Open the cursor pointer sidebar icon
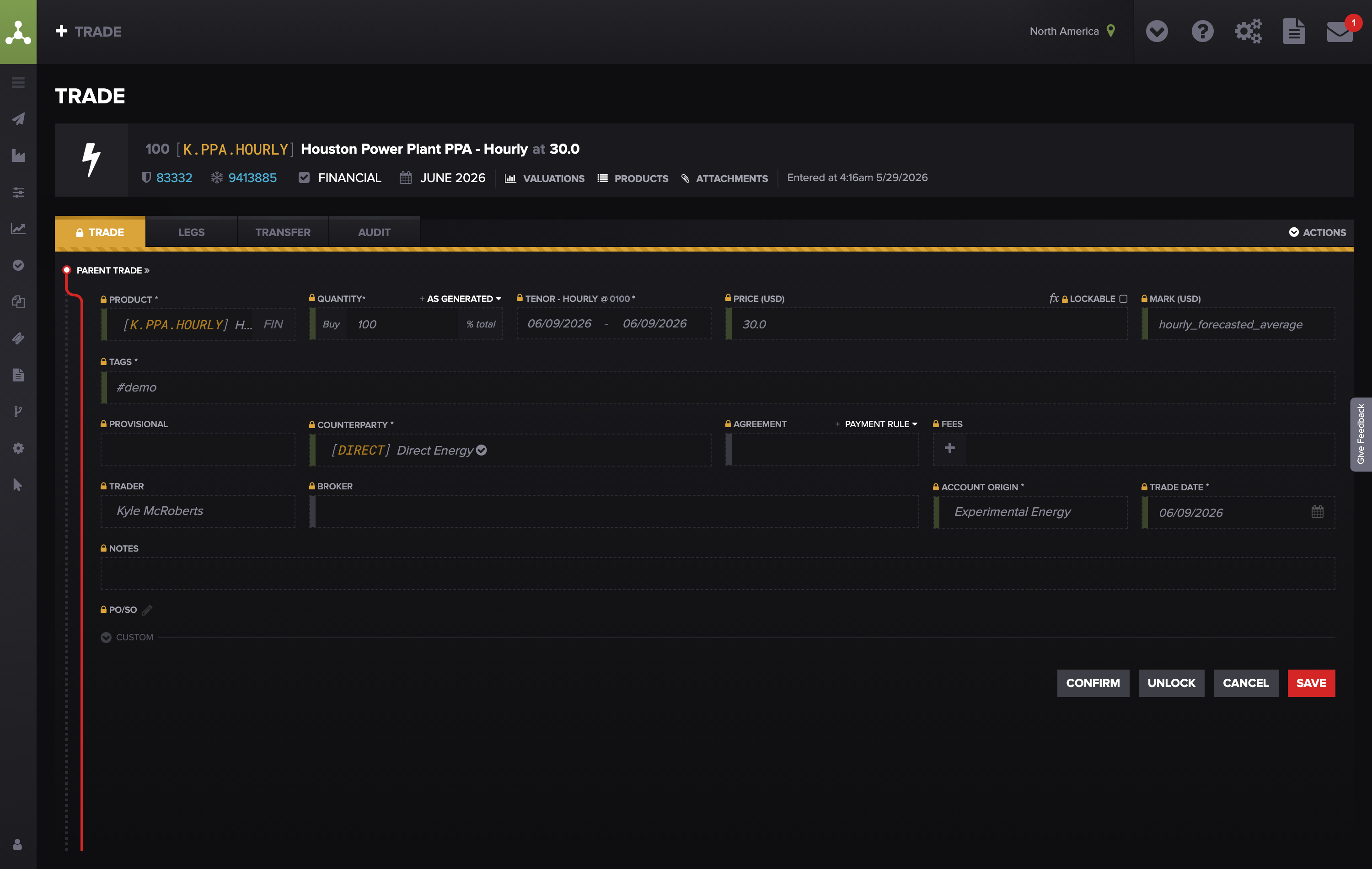This screenshot has width=1372, height=869. pyautogui.click(x=18, y=485)
